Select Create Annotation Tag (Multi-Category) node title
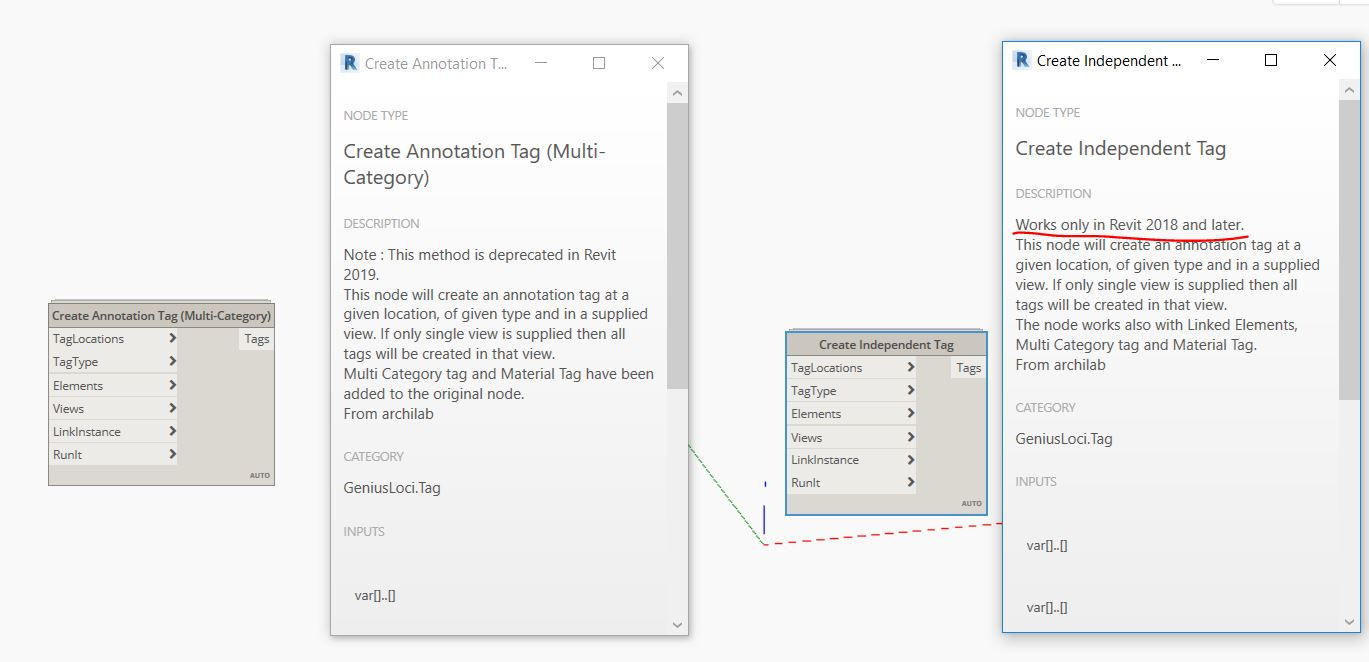1369x662 pixels. [x=161, y=316]
